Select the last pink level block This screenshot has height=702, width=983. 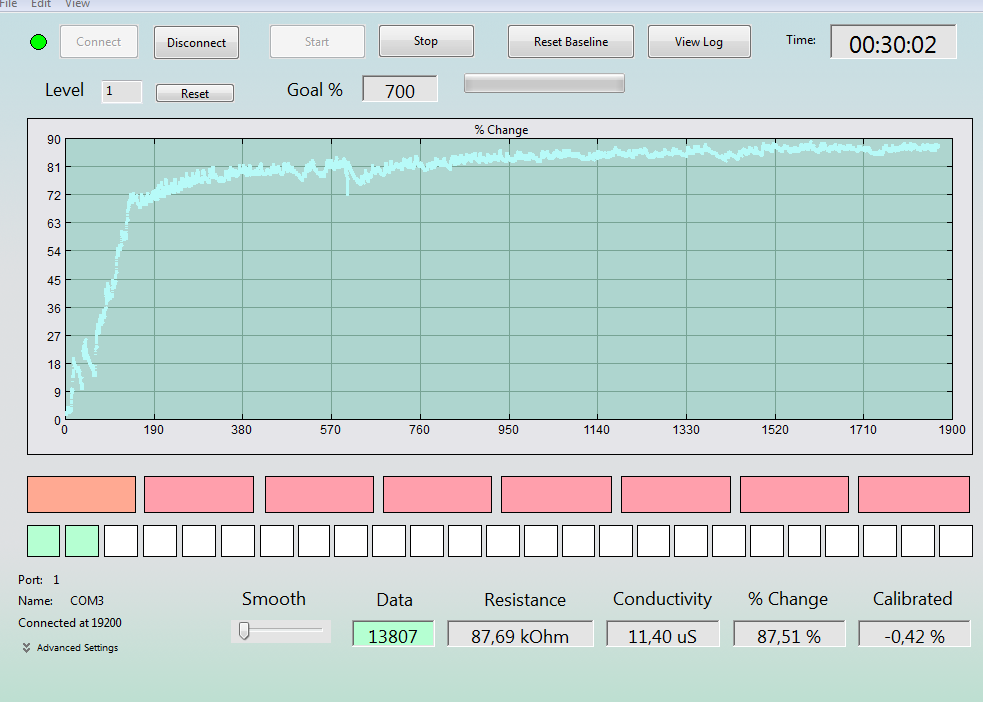click(913, 495)
